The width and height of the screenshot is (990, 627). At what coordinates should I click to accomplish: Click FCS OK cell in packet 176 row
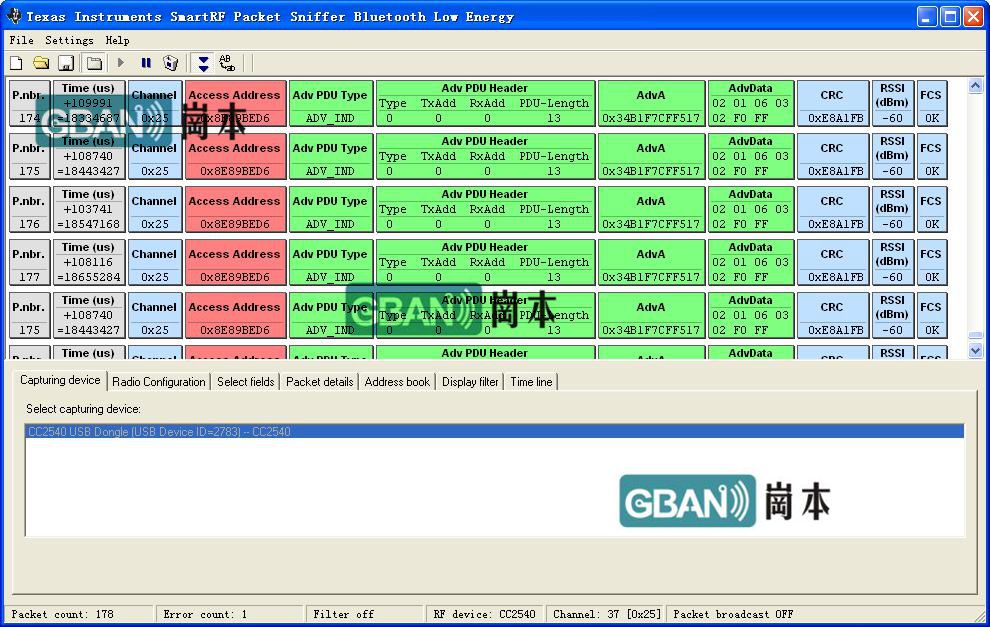pos(931,210)
